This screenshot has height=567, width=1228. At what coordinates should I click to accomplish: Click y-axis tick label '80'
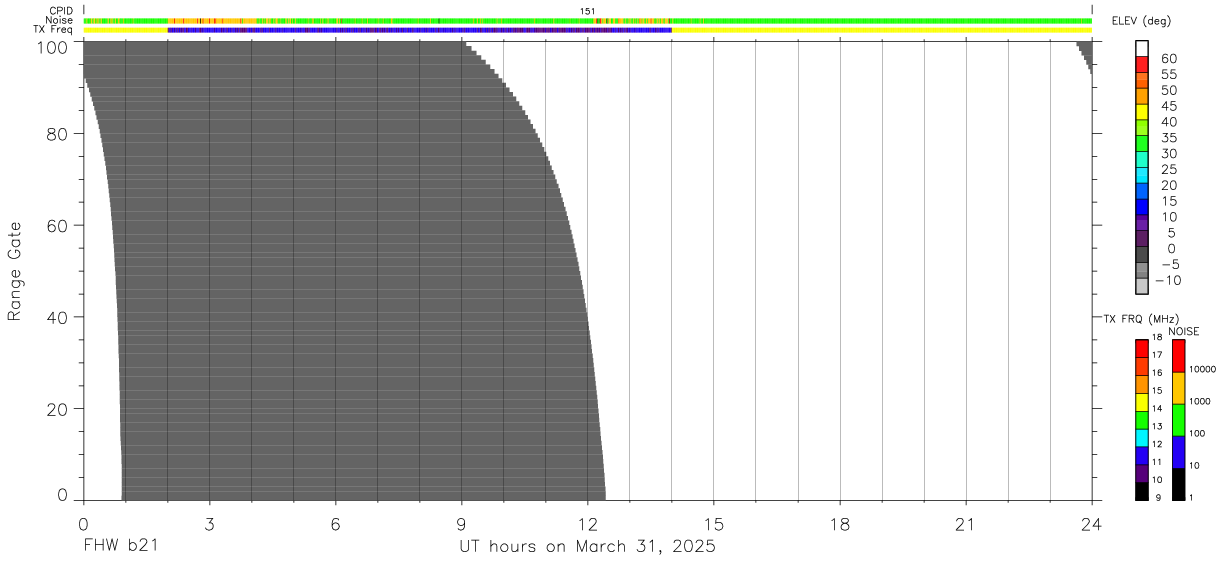pyautogui.click(x=58, y=134)
